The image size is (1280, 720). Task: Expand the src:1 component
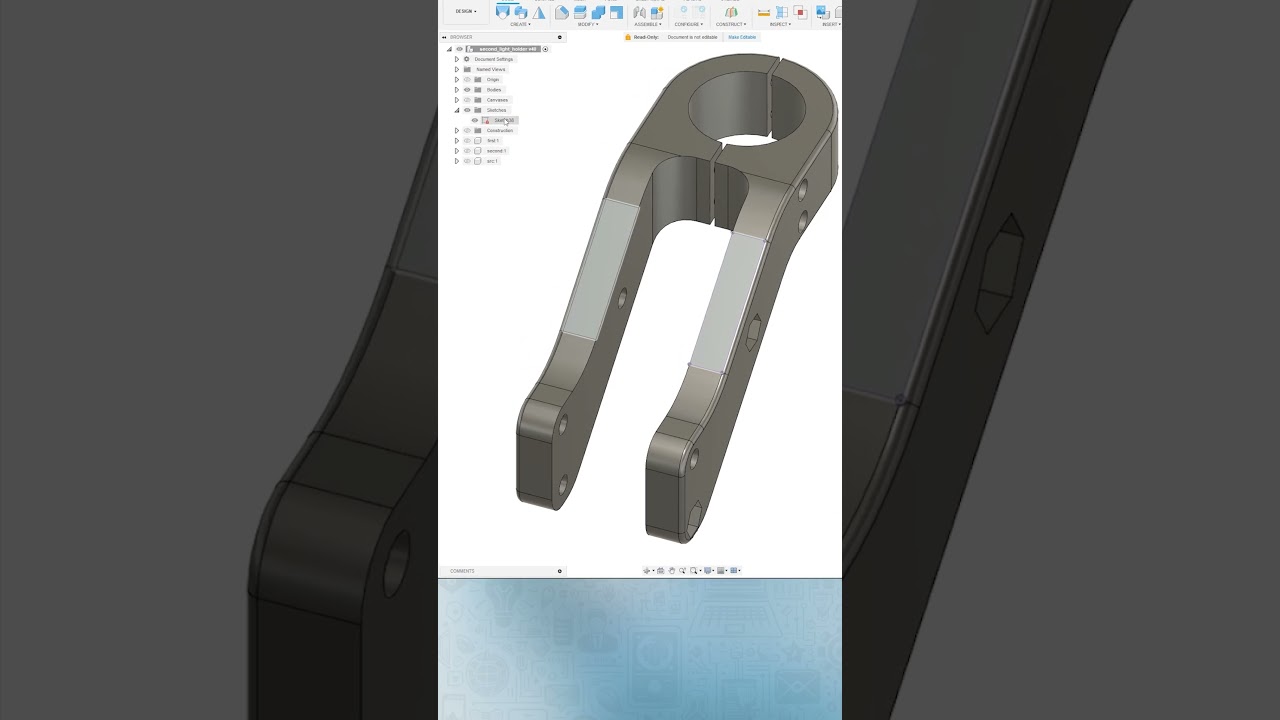coord(457,161)
